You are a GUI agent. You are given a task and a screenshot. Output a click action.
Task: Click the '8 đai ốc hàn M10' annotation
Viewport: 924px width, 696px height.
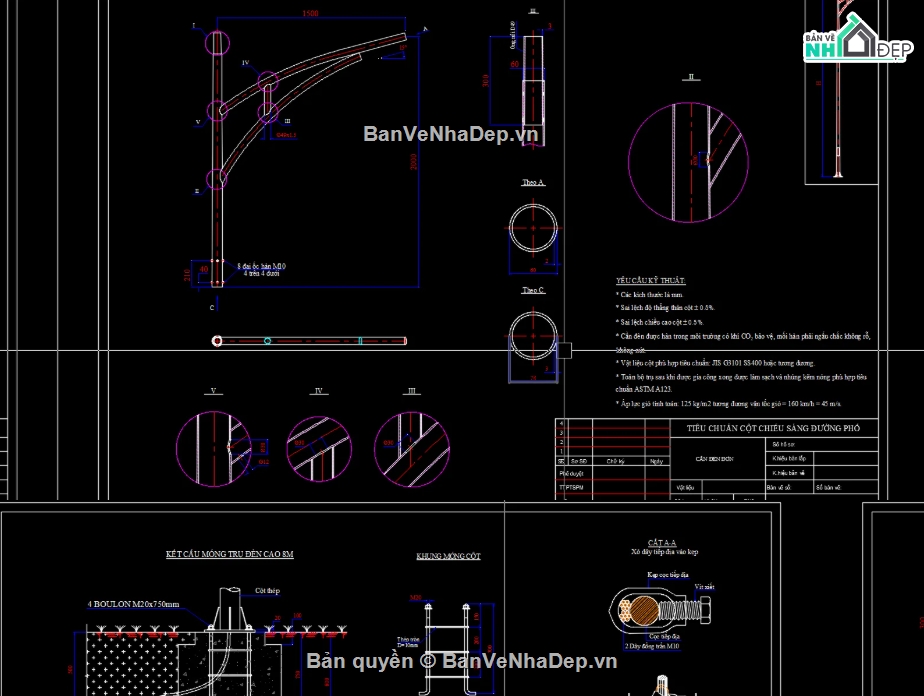[260, 267]
